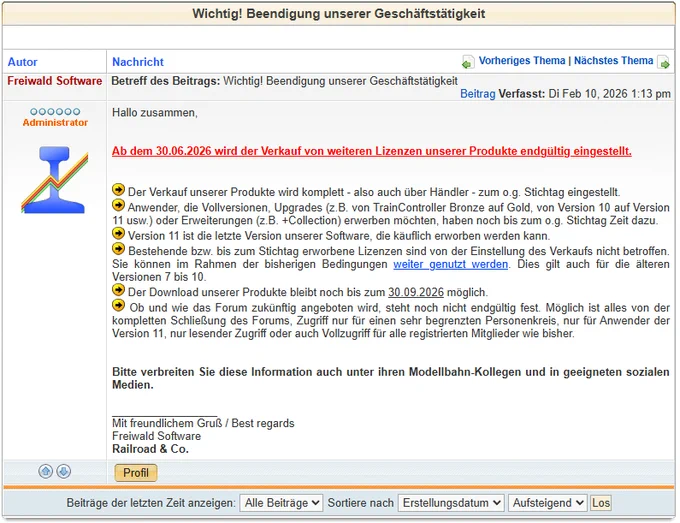Click the 'Freiwald Software' author name
The width and height of the screenshot is (680, 523).
(55, 81)
